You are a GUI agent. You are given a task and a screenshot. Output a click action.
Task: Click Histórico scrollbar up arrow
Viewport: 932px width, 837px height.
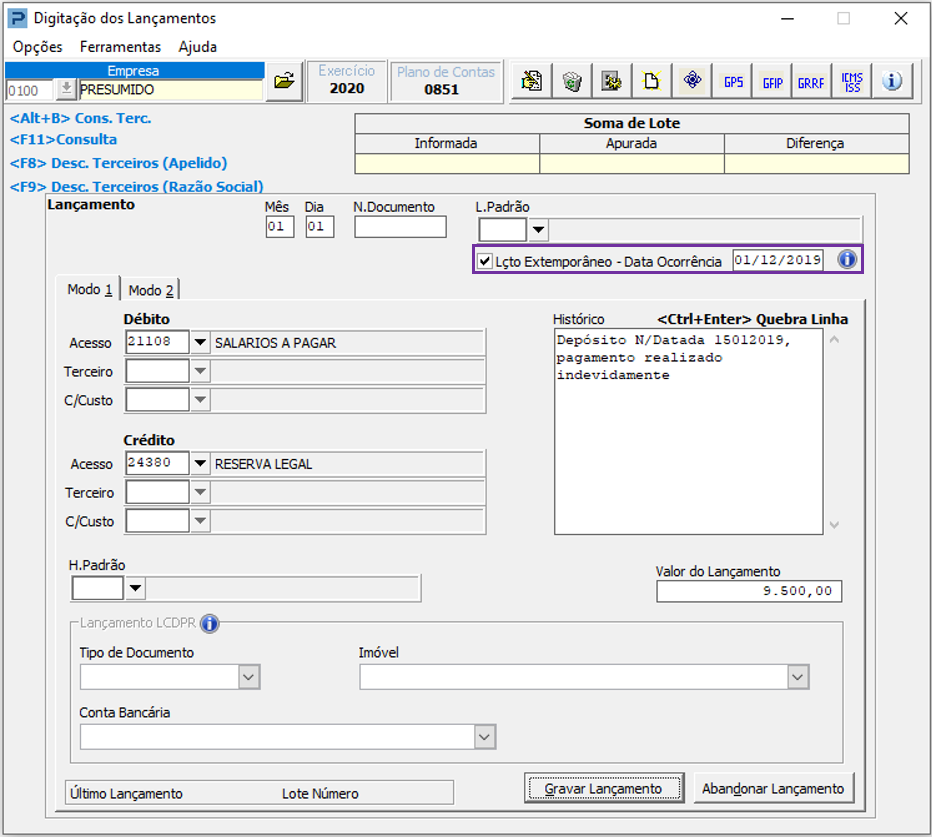coord(834,340)
